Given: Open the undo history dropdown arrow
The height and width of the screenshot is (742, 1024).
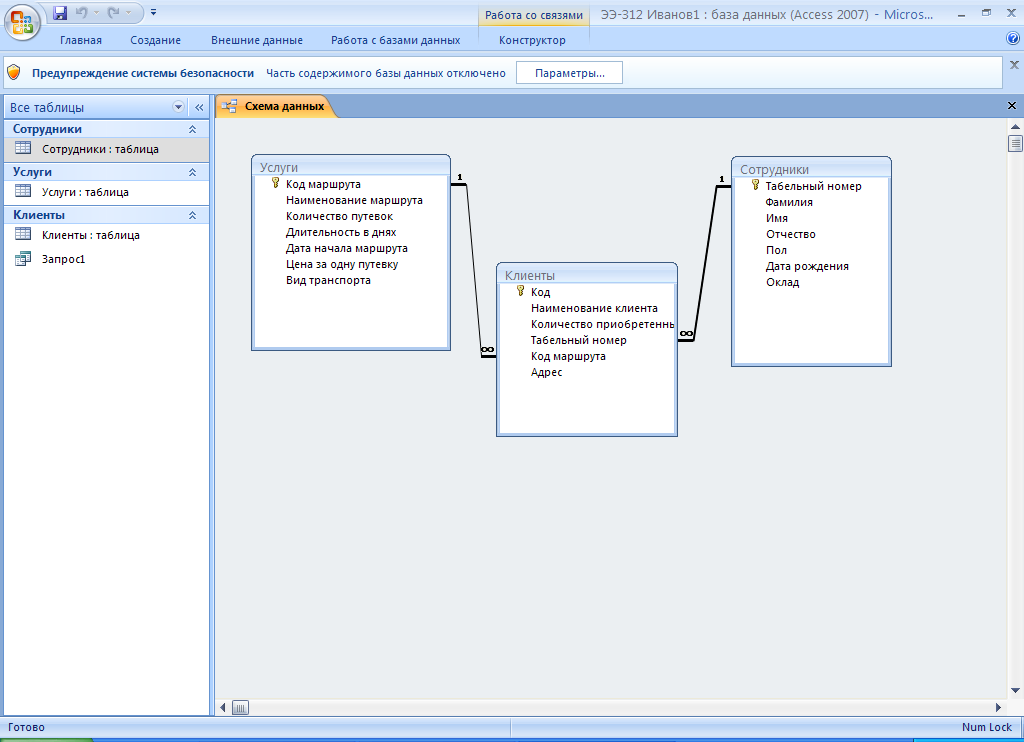Looking at the screenshot, I should tap(96, 12).
